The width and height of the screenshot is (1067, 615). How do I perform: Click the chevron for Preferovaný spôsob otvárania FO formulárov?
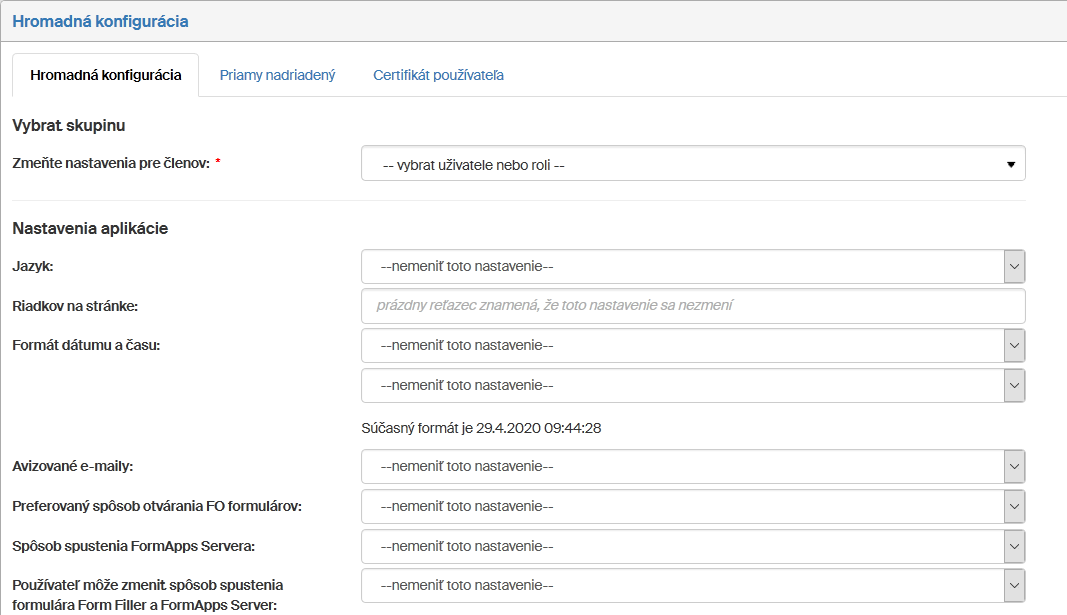click(1014, 507)
